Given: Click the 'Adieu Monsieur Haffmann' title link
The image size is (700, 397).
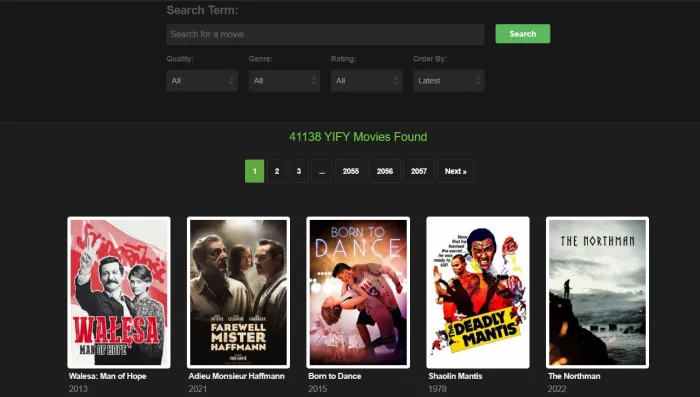Looking at the screenshot, I should pos(237,376).
